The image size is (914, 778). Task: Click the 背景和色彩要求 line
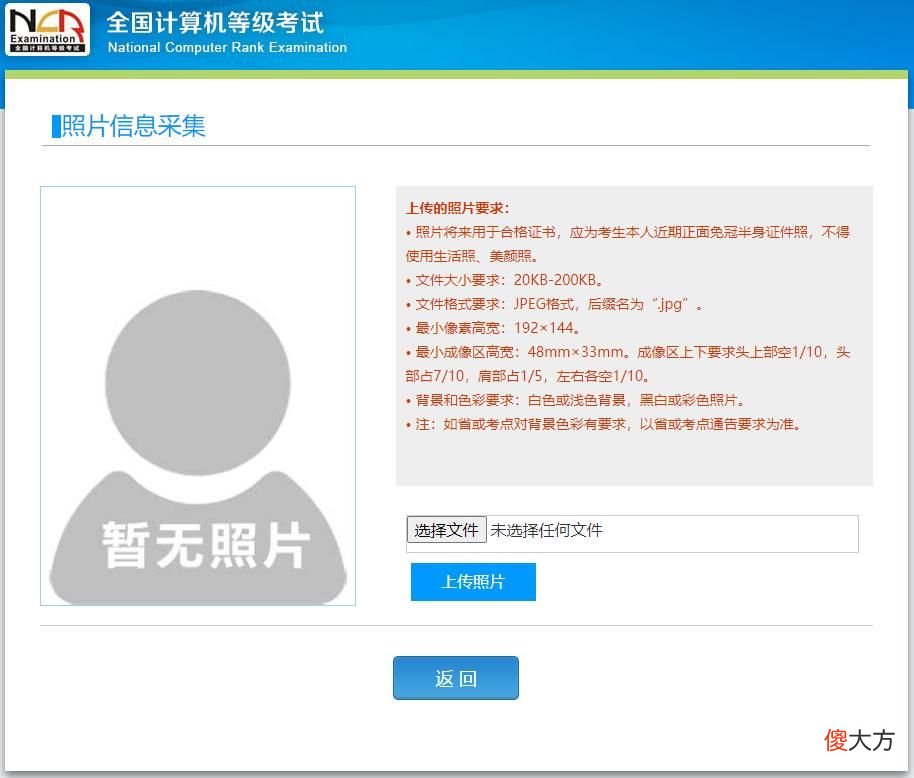(x=575, y=400)
